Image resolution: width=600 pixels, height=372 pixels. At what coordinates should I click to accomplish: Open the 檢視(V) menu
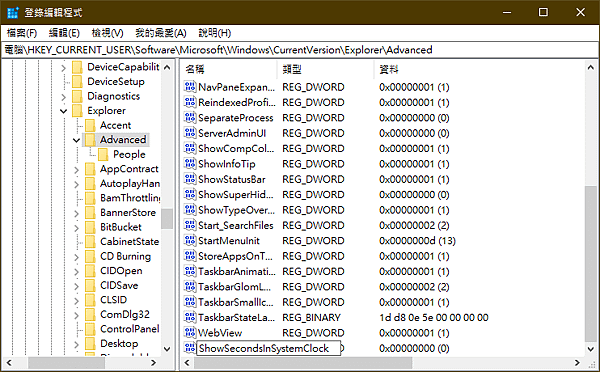pyautogui.click(x=107, y=33)
